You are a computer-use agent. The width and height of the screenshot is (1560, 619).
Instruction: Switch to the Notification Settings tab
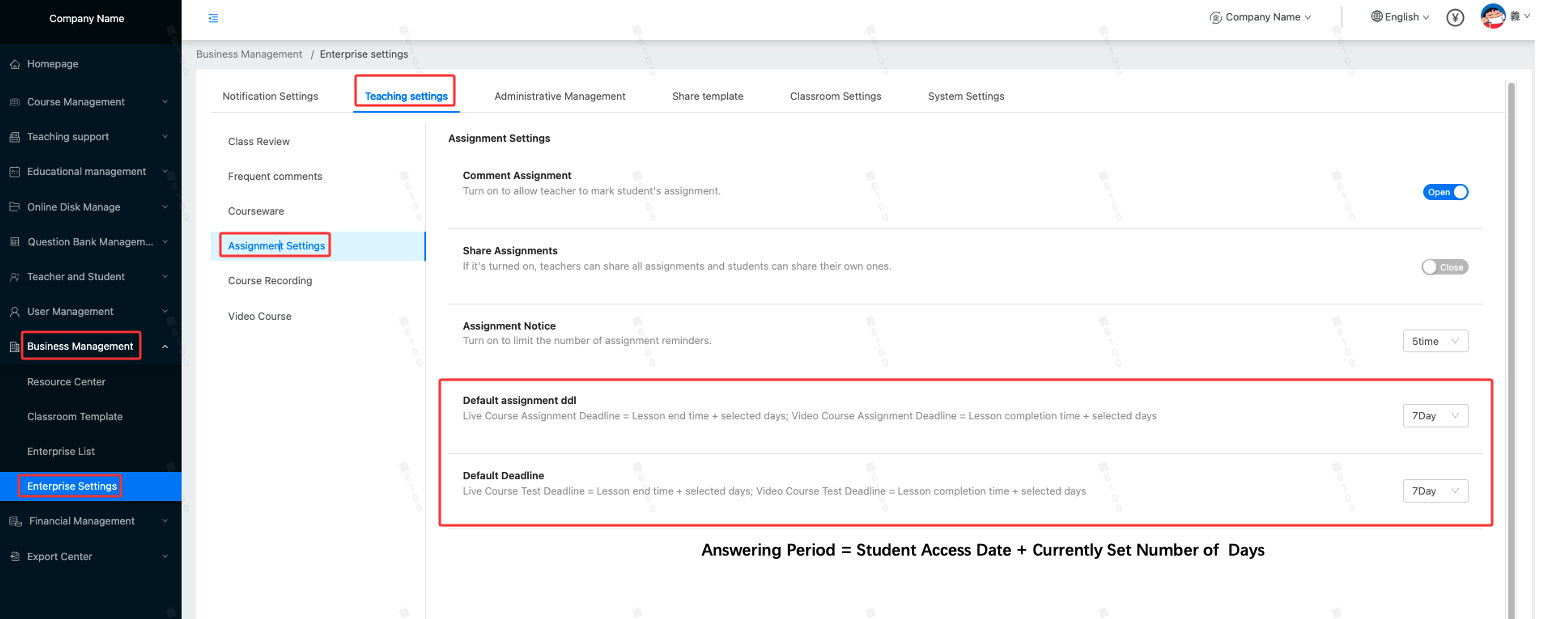click(x=270, y=96)
